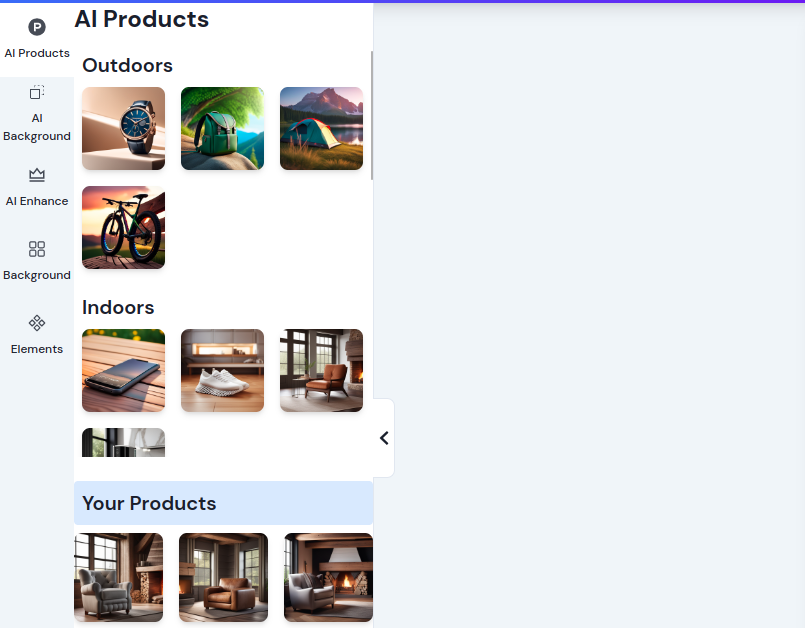Screen dimensions: 805x628
Task: Open the Elements diamond icon
Action: [x=37, y=323]
